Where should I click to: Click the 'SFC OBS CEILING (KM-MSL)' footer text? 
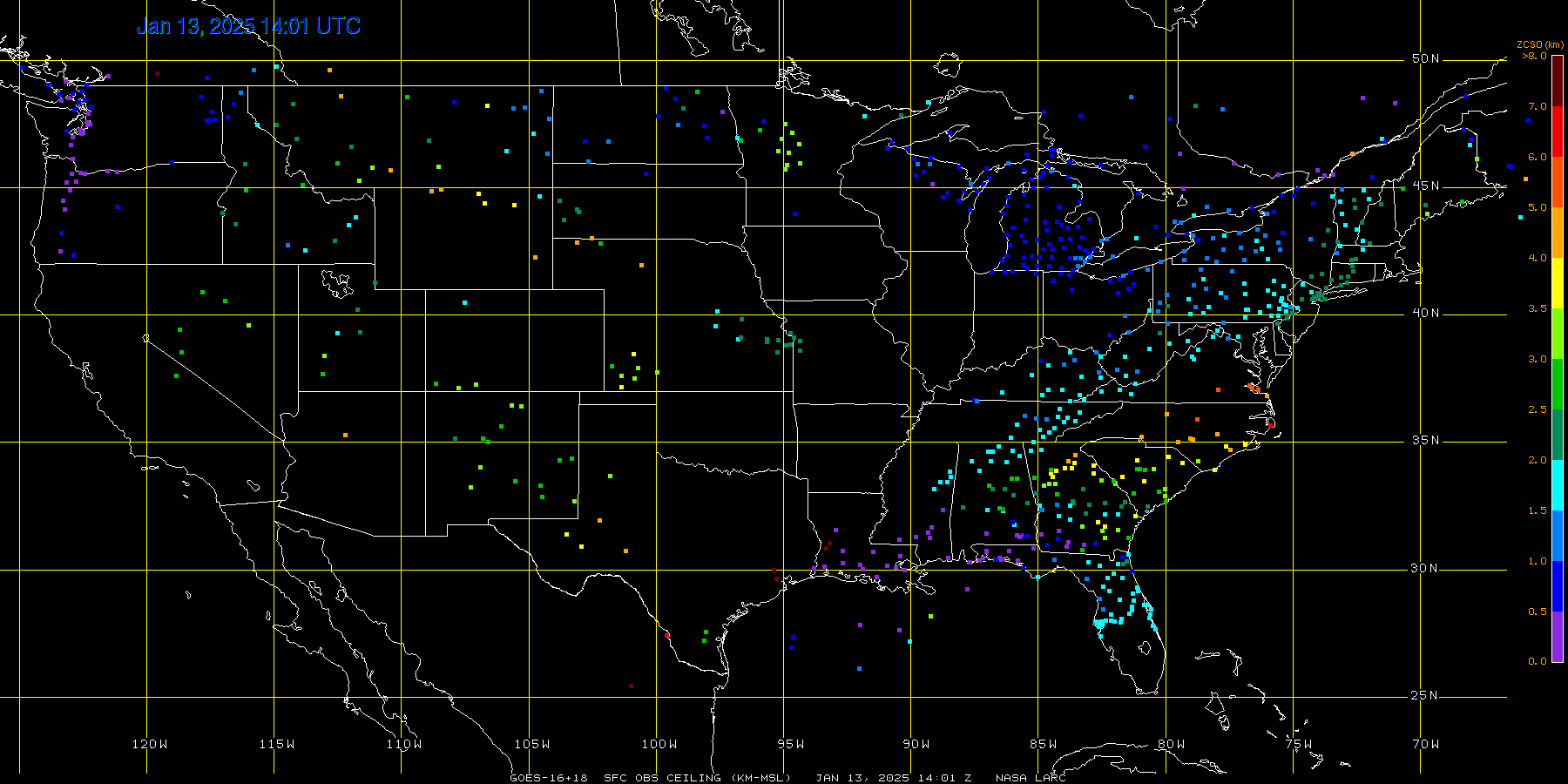pyautogui.click(x=698, y=777)
